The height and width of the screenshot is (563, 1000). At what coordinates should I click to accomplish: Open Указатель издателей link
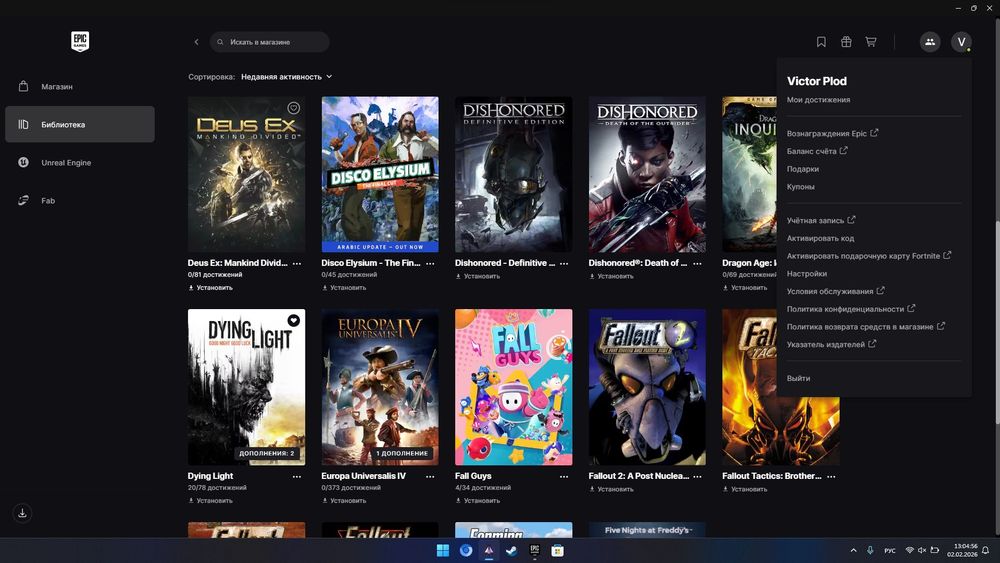click(x=831, y=344)
